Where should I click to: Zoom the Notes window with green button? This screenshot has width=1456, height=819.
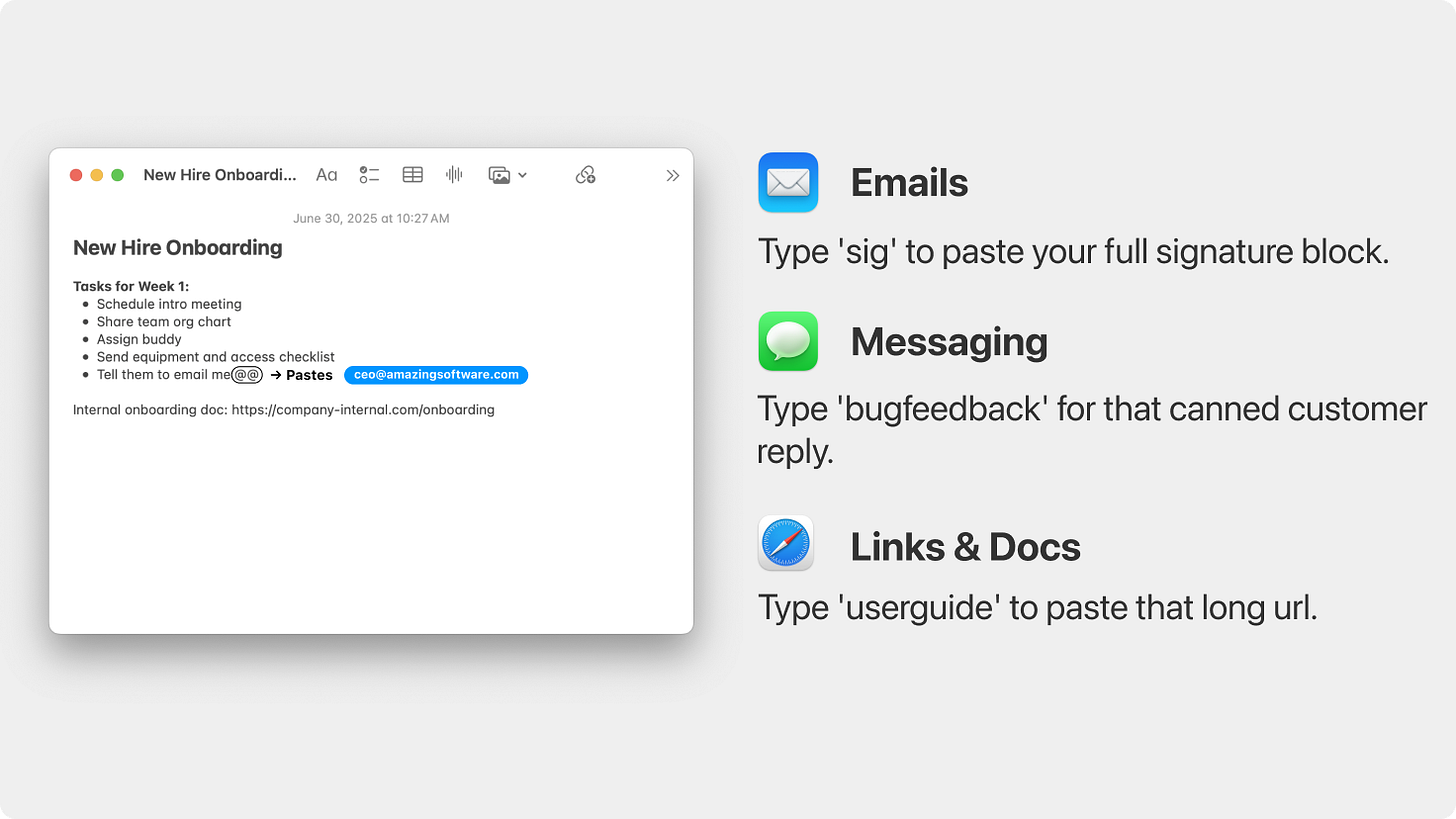[x=117, y=175]
